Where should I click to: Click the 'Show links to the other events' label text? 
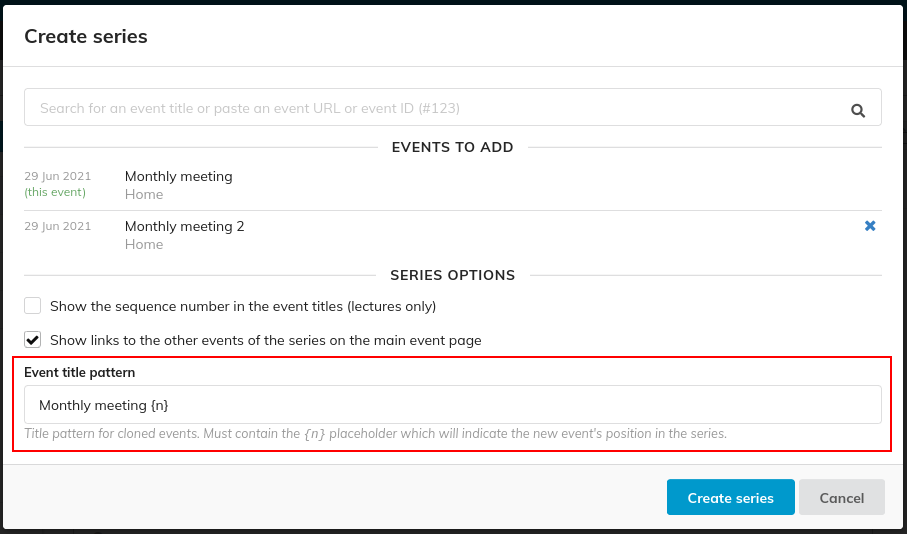tap(266, 340)
